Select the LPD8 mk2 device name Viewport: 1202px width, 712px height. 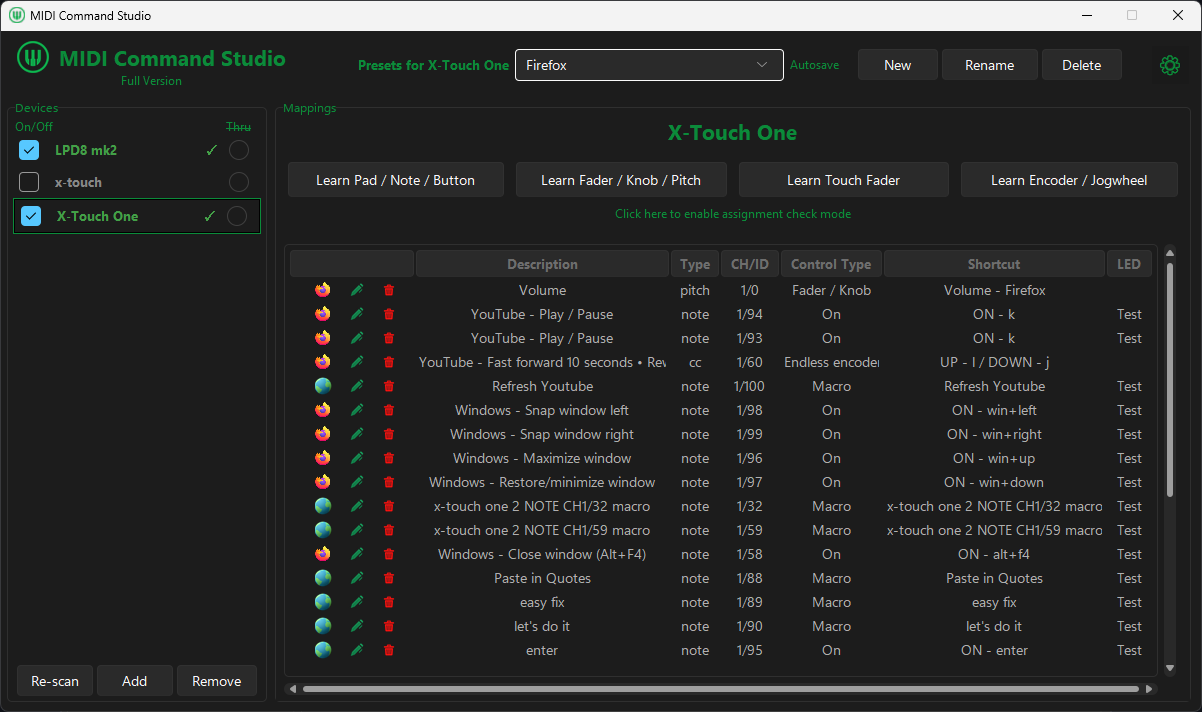click(86, 150)
